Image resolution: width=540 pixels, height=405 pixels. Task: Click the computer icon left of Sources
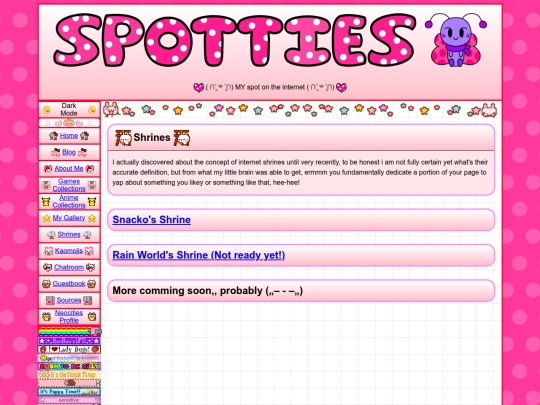pyautogui.click(x=50, y=300)
